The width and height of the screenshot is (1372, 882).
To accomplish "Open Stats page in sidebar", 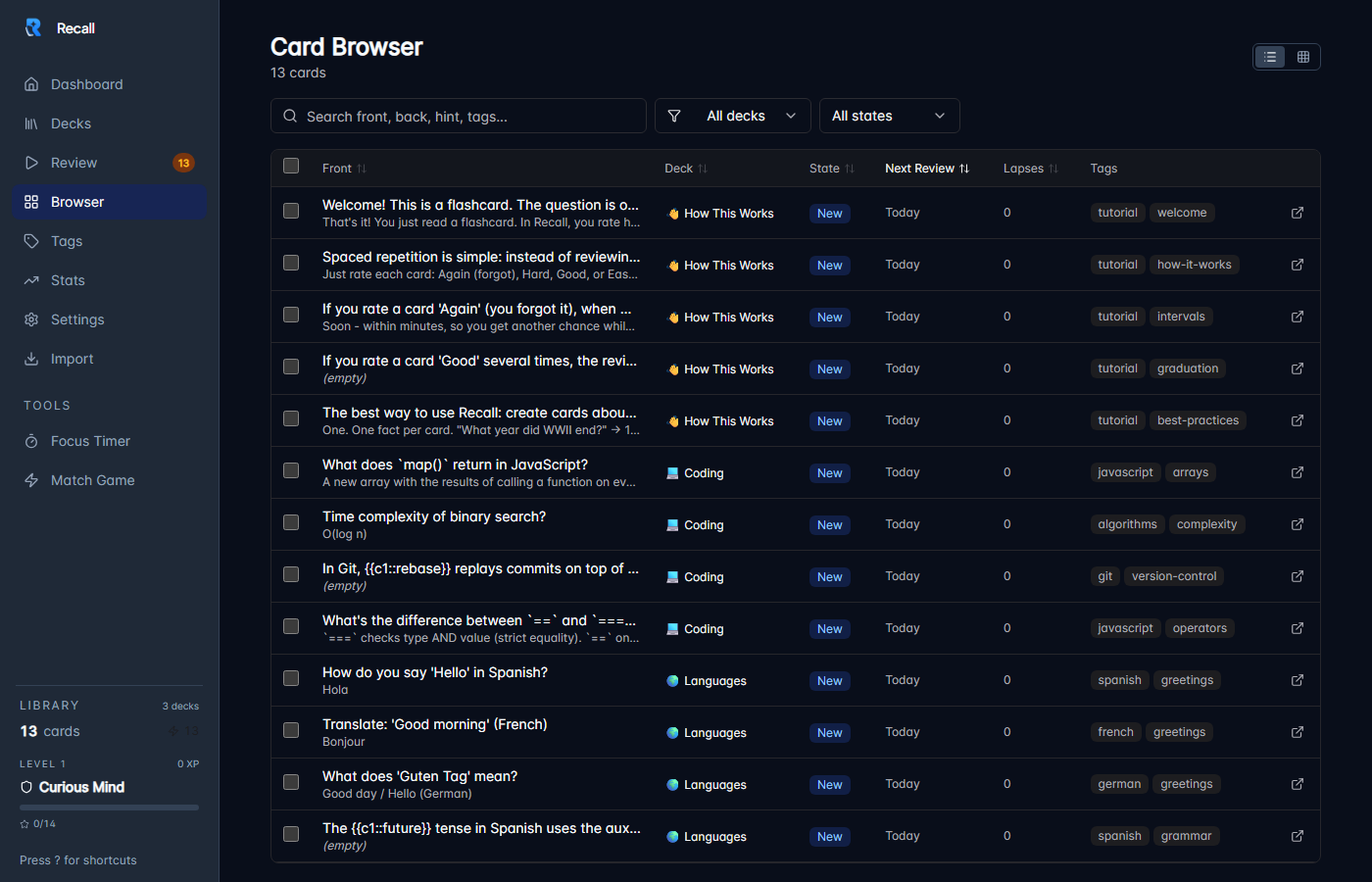I will (x=110, y=280).
